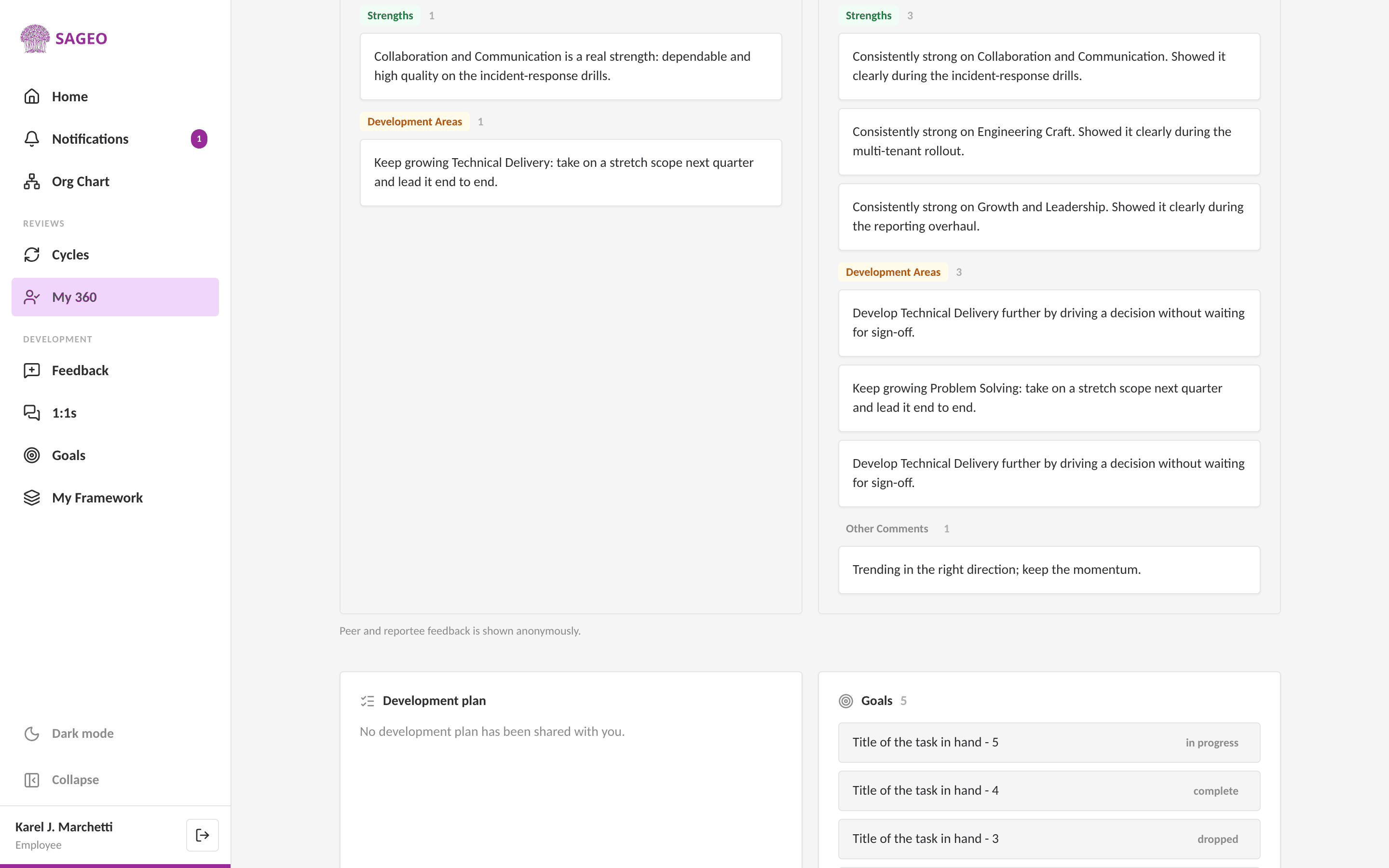Click user name Karel J. Marchetti

coord(64,827)
